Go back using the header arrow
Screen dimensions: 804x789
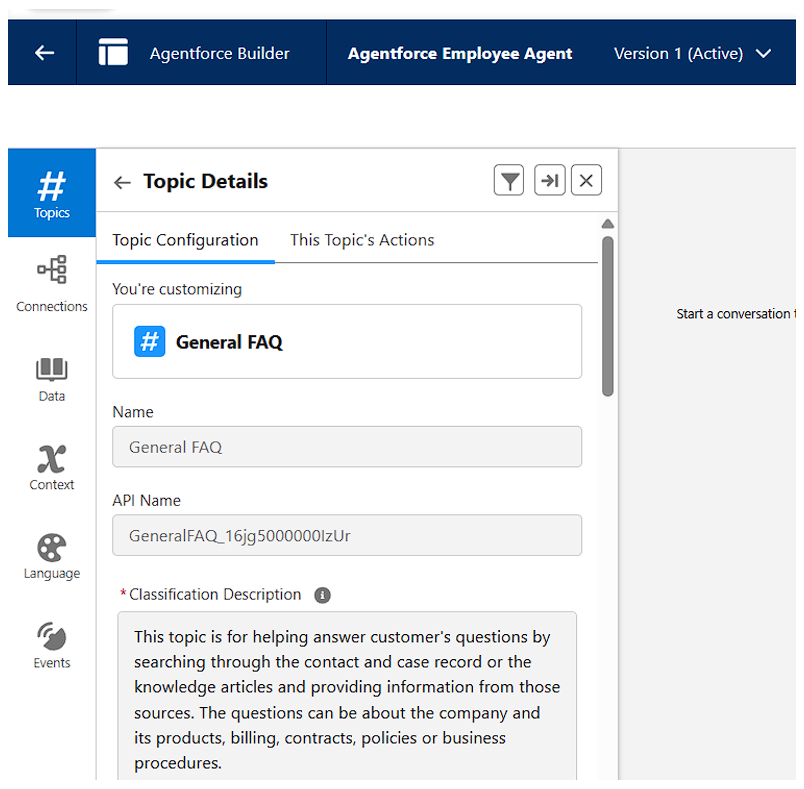45,52
